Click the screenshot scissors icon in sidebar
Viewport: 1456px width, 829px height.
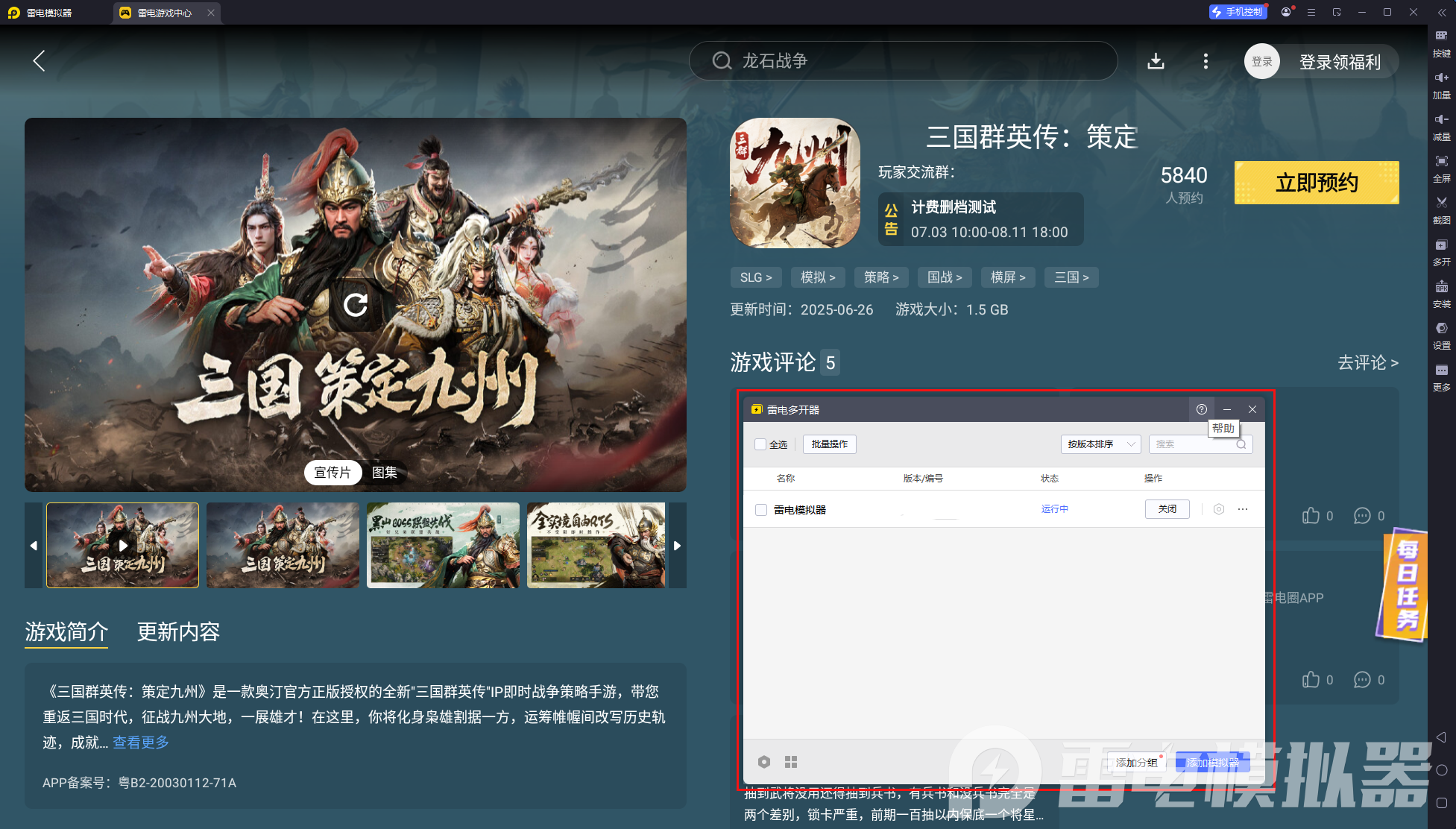coord(1441,203)
